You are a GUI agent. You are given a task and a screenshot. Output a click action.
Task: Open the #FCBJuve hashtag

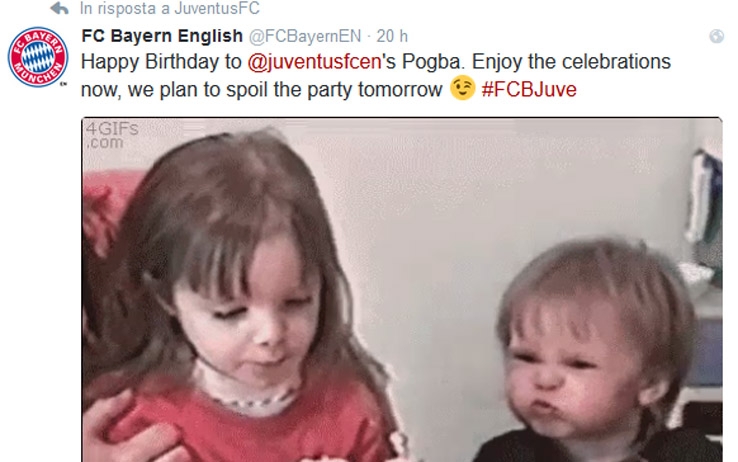(x=529, y=89)
